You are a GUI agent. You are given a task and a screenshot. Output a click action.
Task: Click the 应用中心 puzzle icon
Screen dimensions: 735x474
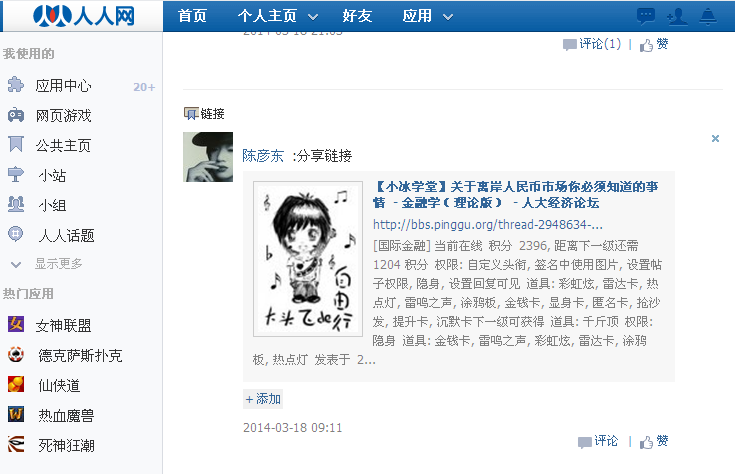15,84
